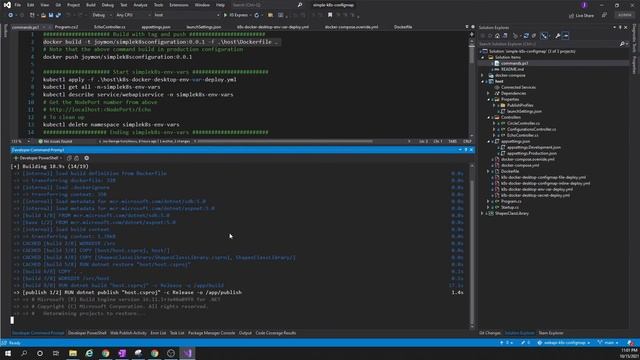Image resolution: width=640 pixels, height=360 pixels.
Task: Open Visual Studio taskbar icon
Action: 187,353
